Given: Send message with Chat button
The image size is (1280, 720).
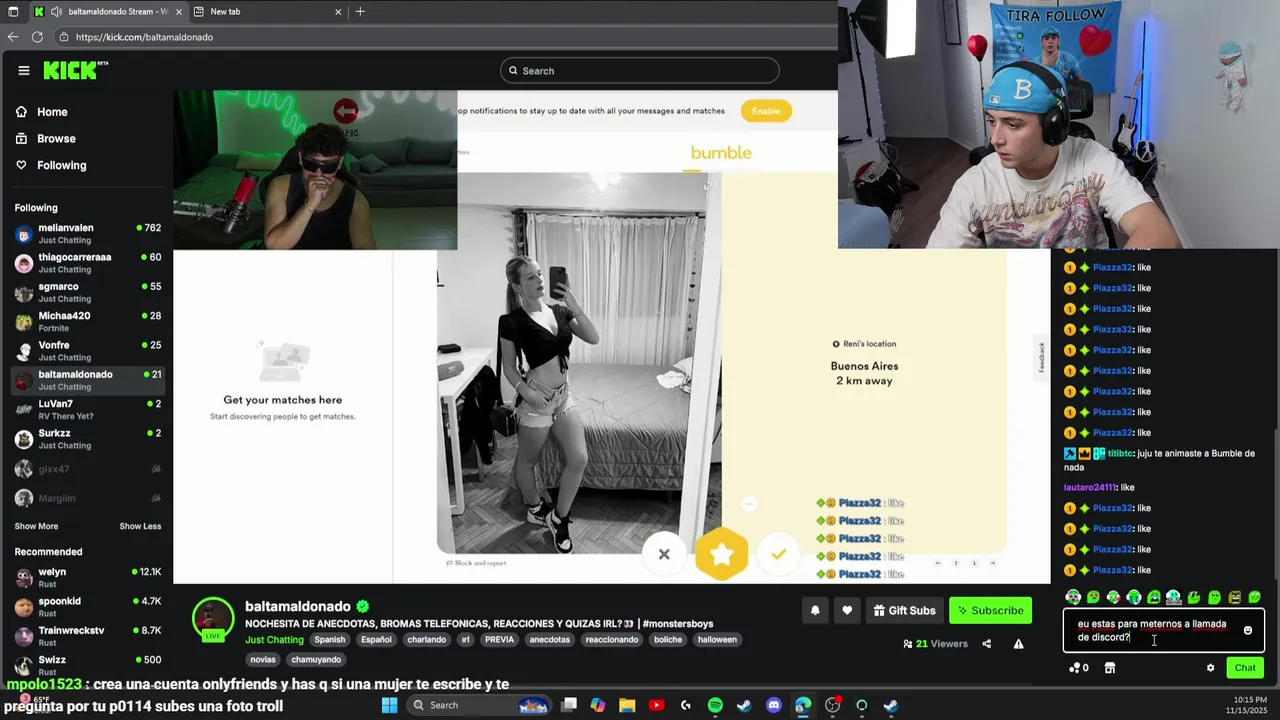Looking at the screenshot, I should pyautogui.click(x=1245, y=668).
